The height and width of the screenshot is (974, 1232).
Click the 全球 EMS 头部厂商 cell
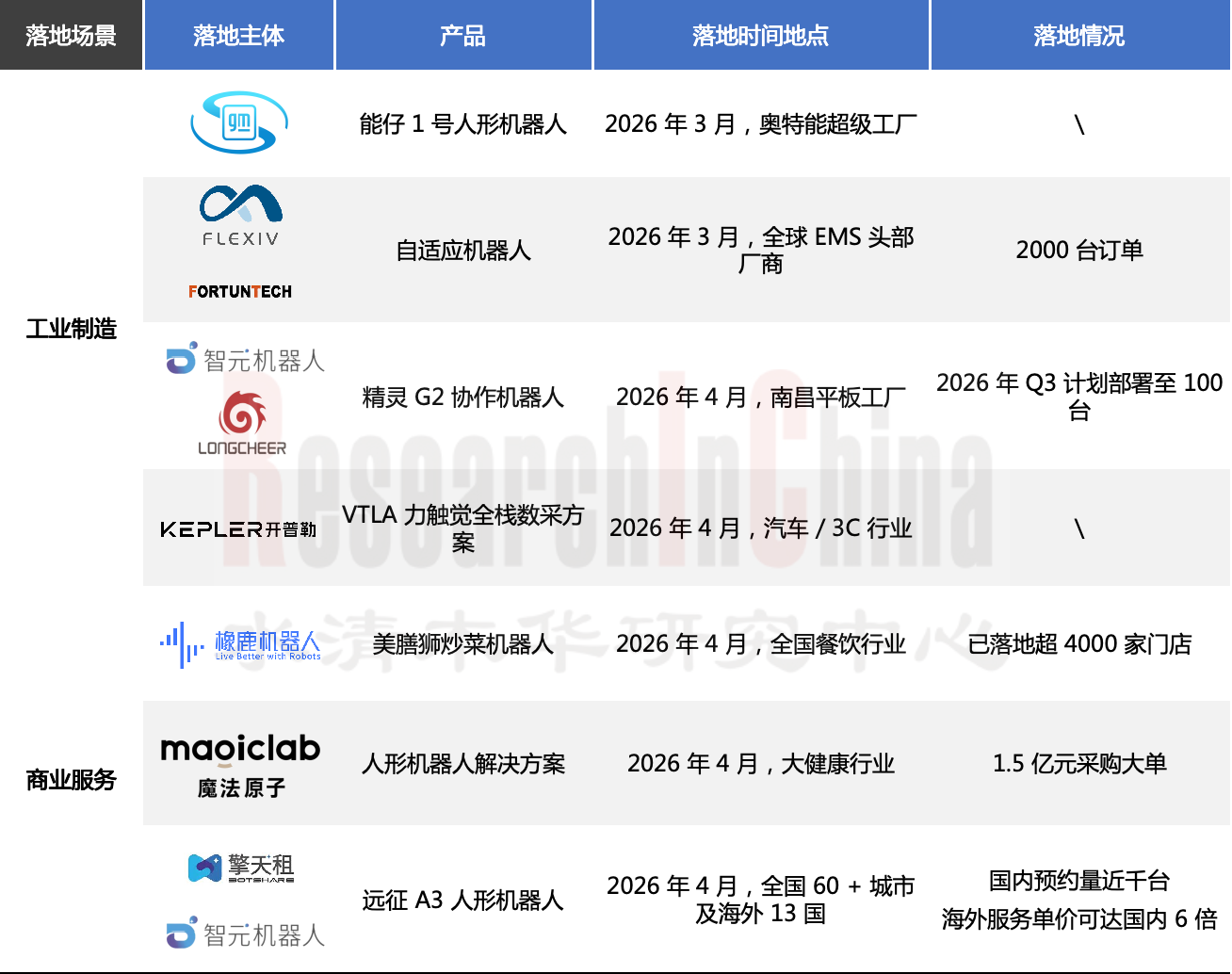(761, 251)
